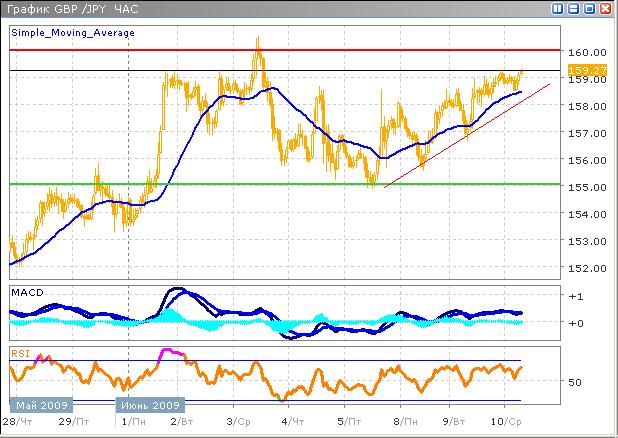
Task: Click the 29/Пт date label
Action: [x=74, y=421]
